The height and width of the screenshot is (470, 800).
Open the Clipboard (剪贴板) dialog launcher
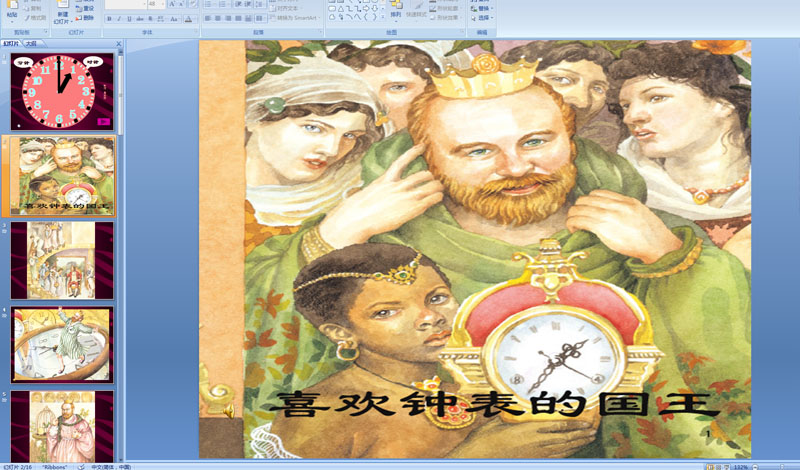click(46, 32)
